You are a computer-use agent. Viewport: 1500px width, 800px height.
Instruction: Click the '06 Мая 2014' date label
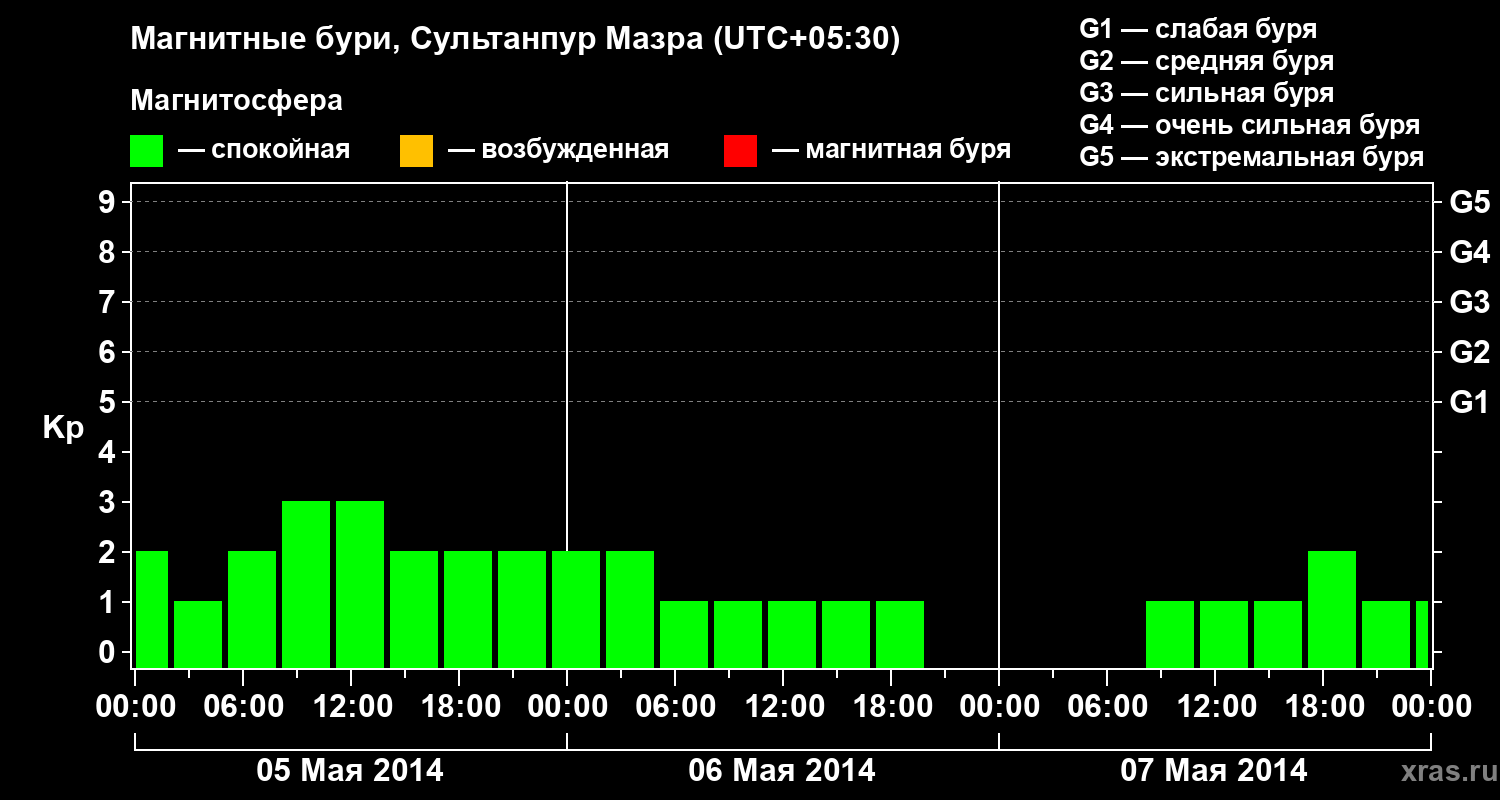pos(782,771)
